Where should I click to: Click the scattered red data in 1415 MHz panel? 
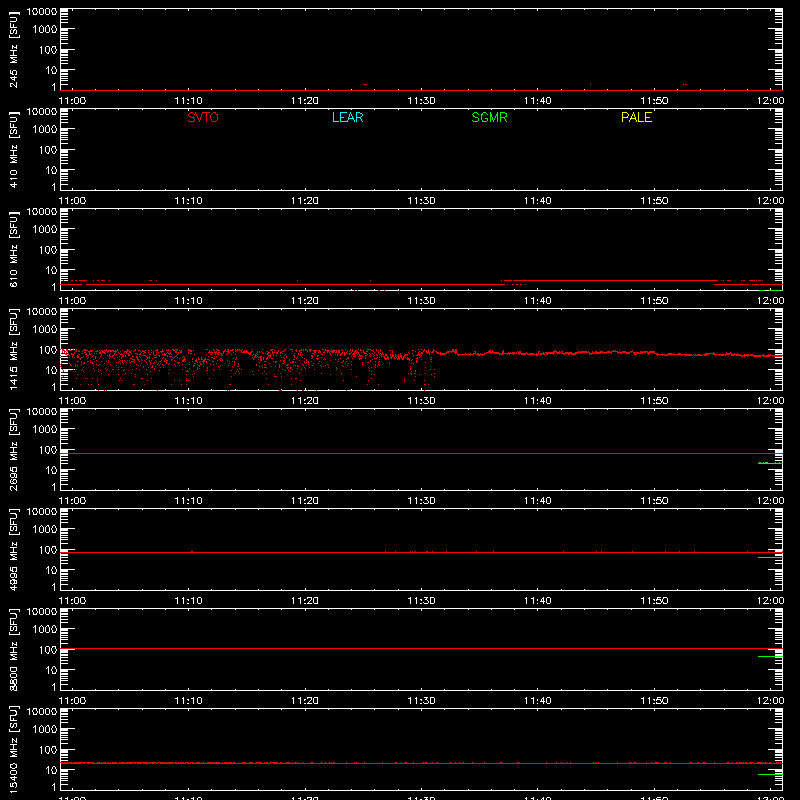click(x=247, y=368)
